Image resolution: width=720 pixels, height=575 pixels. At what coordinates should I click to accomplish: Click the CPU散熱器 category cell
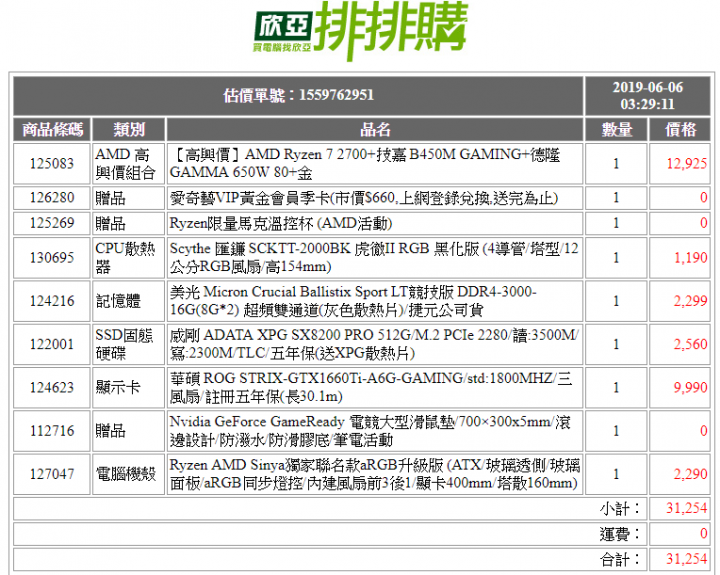pos(129,258)
